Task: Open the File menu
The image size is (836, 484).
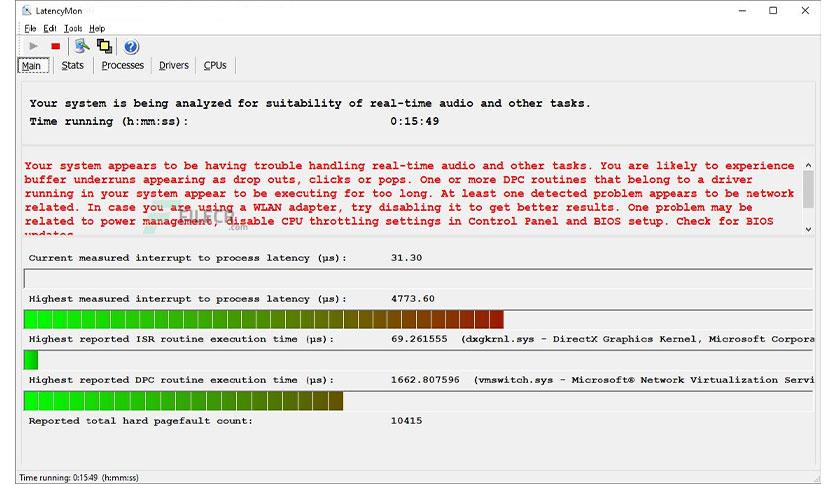Action: [x=30, y=28]
